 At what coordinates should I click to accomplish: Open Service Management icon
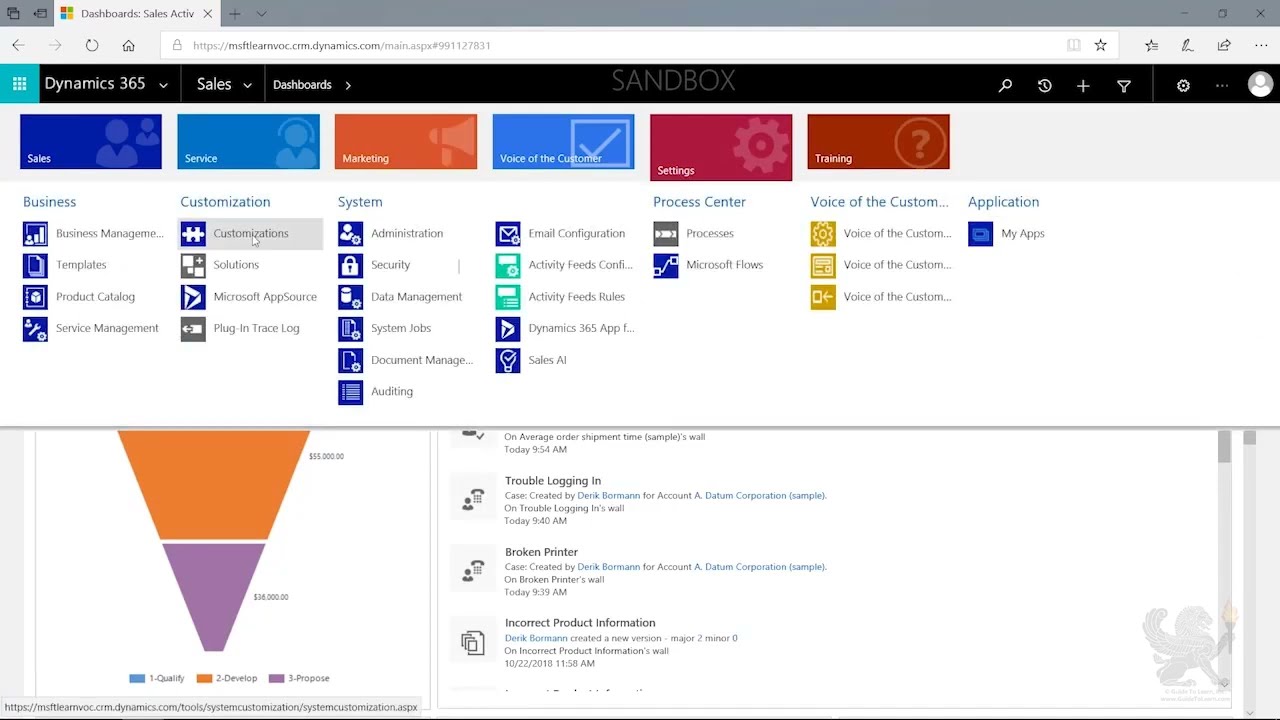point(35,328)
